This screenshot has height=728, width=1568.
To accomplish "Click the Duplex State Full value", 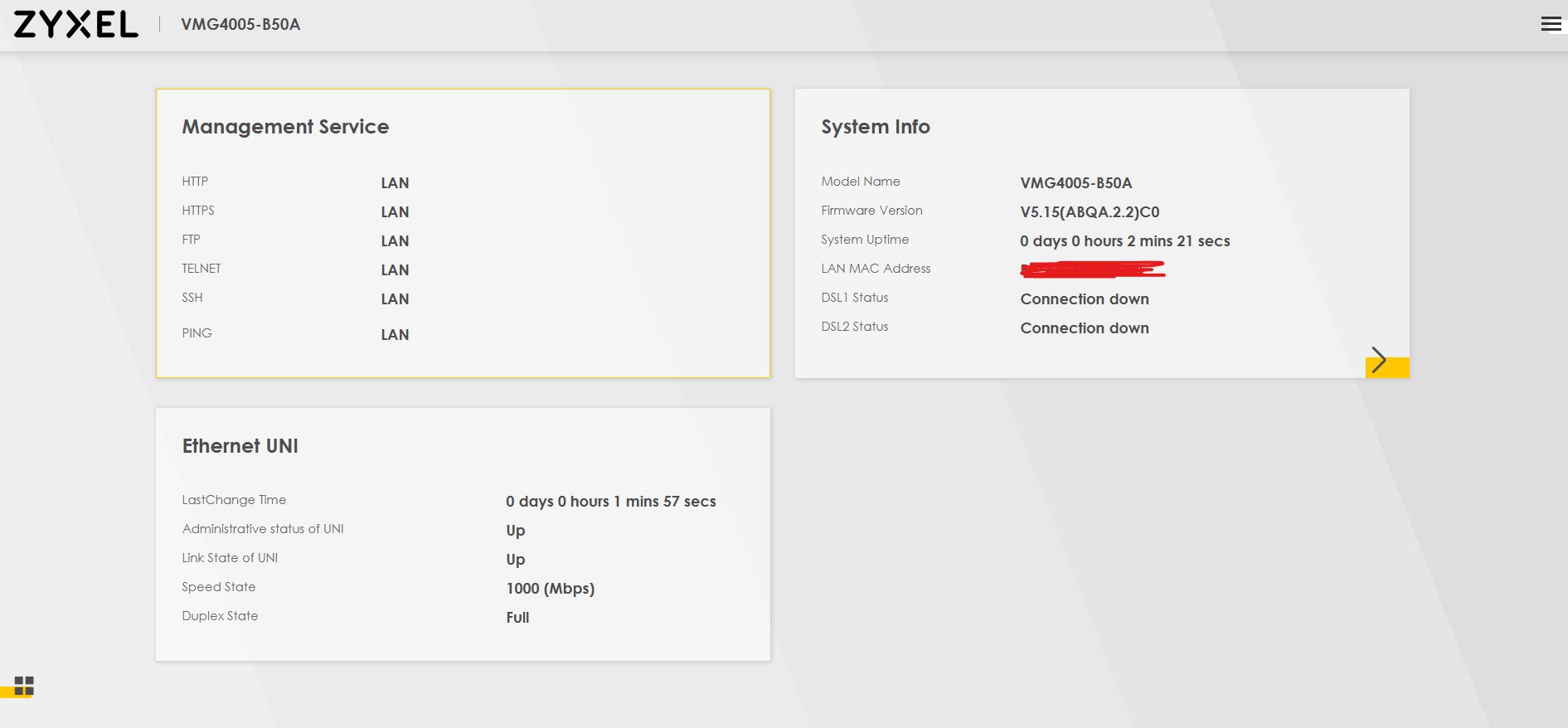I will (517, 618).
